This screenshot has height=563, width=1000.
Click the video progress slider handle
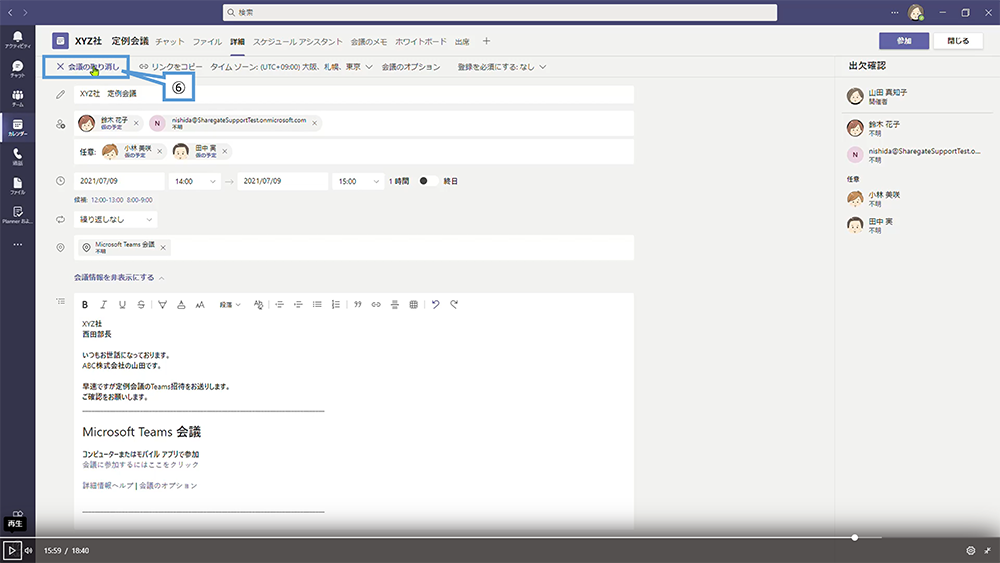[x=855, y=537]
